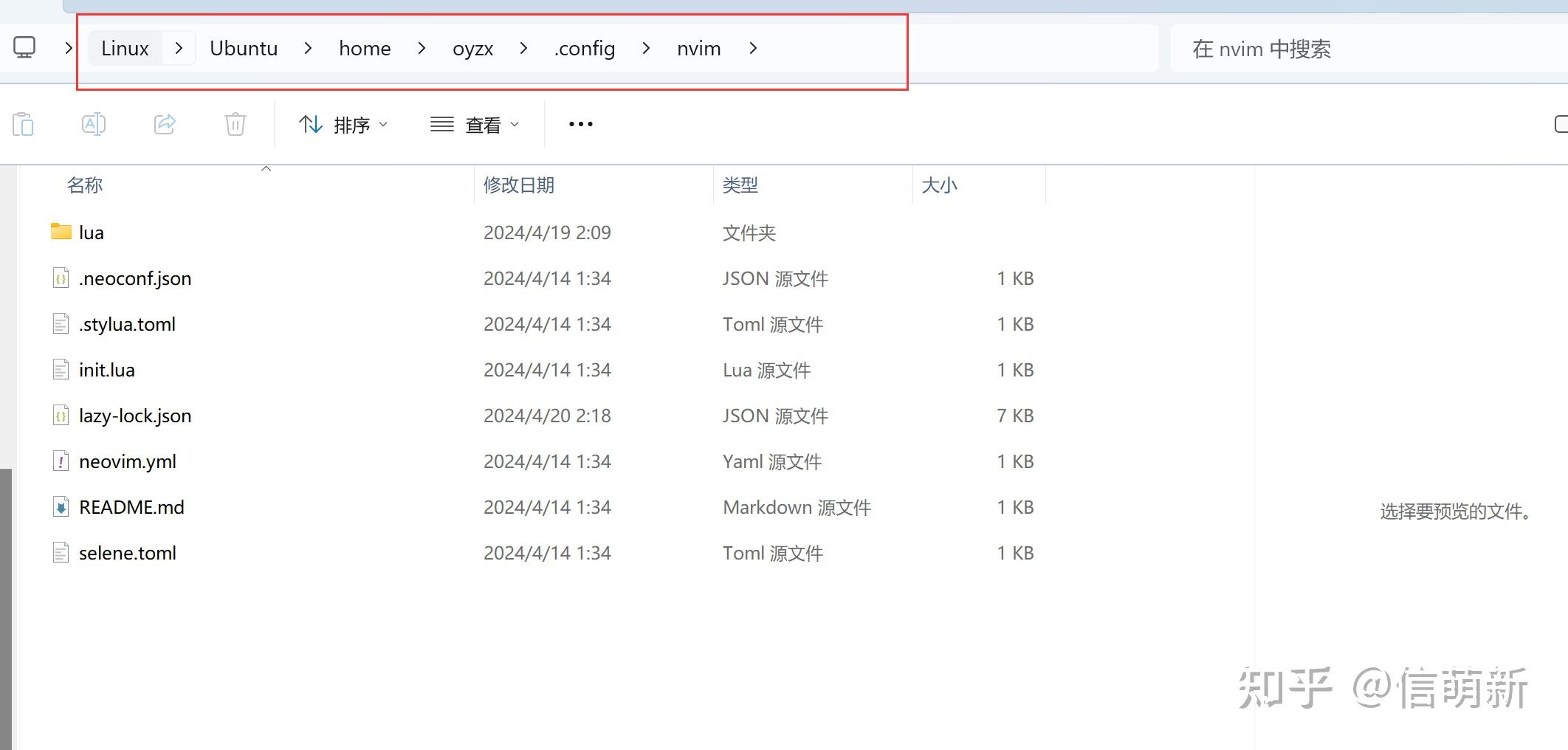This screenshot has height=750, width=1568.
Task: Click the computer icon in the address bar
Action: pyautogui.click(x=24, y=47)
